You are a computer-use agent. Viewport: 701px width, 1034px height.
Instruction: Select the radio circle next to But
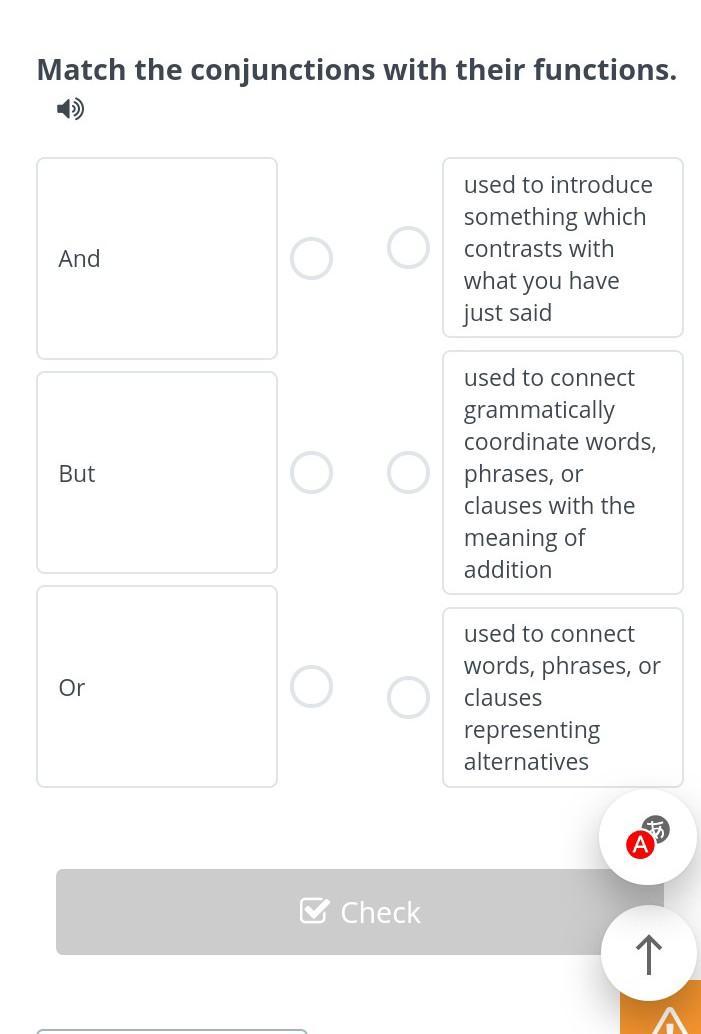pyautogui.click(x=311, y=473)
